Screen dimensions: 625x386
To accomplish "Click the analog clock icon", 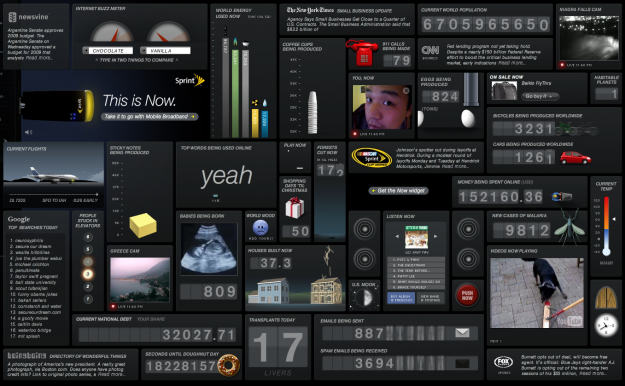I will tap(606, 325).
